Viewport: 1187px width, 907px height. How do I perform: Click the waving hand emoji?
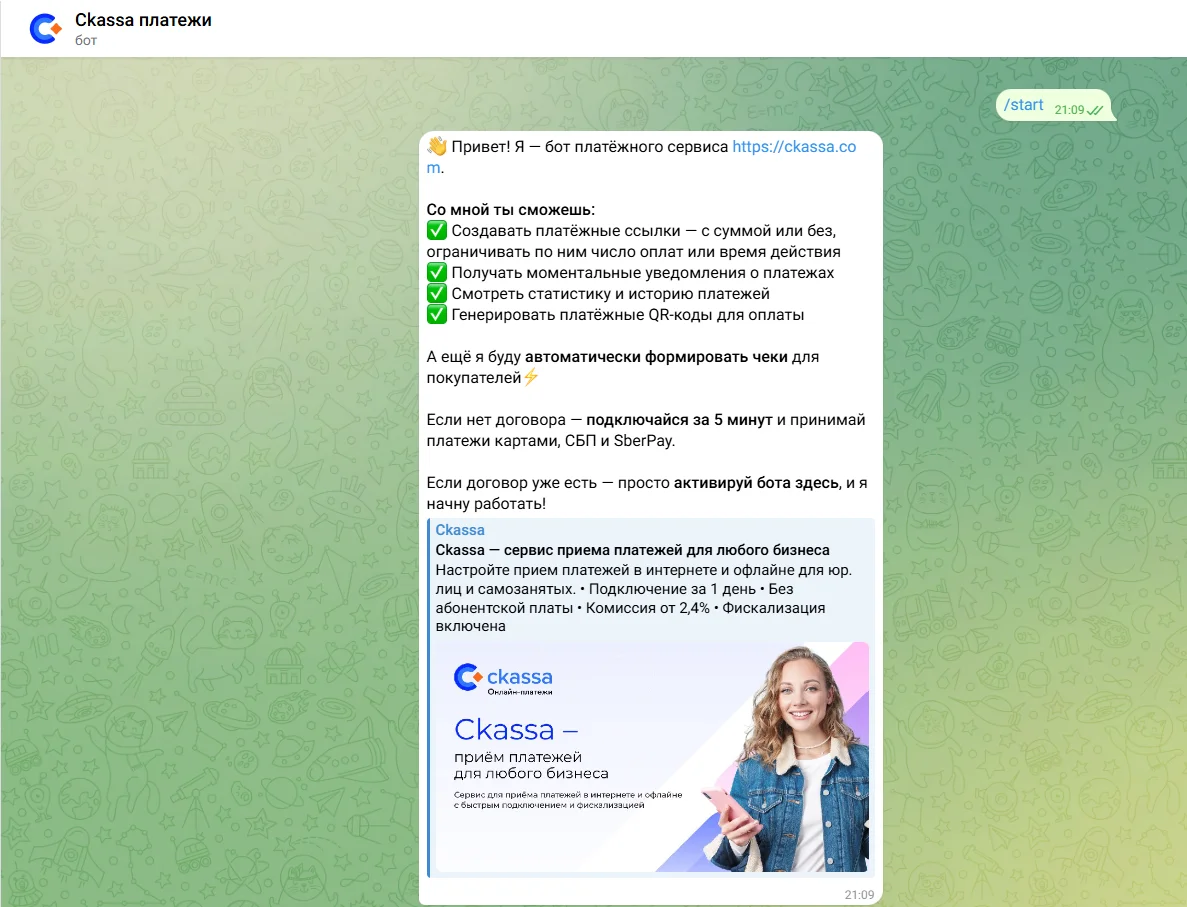tap(437, 146)
